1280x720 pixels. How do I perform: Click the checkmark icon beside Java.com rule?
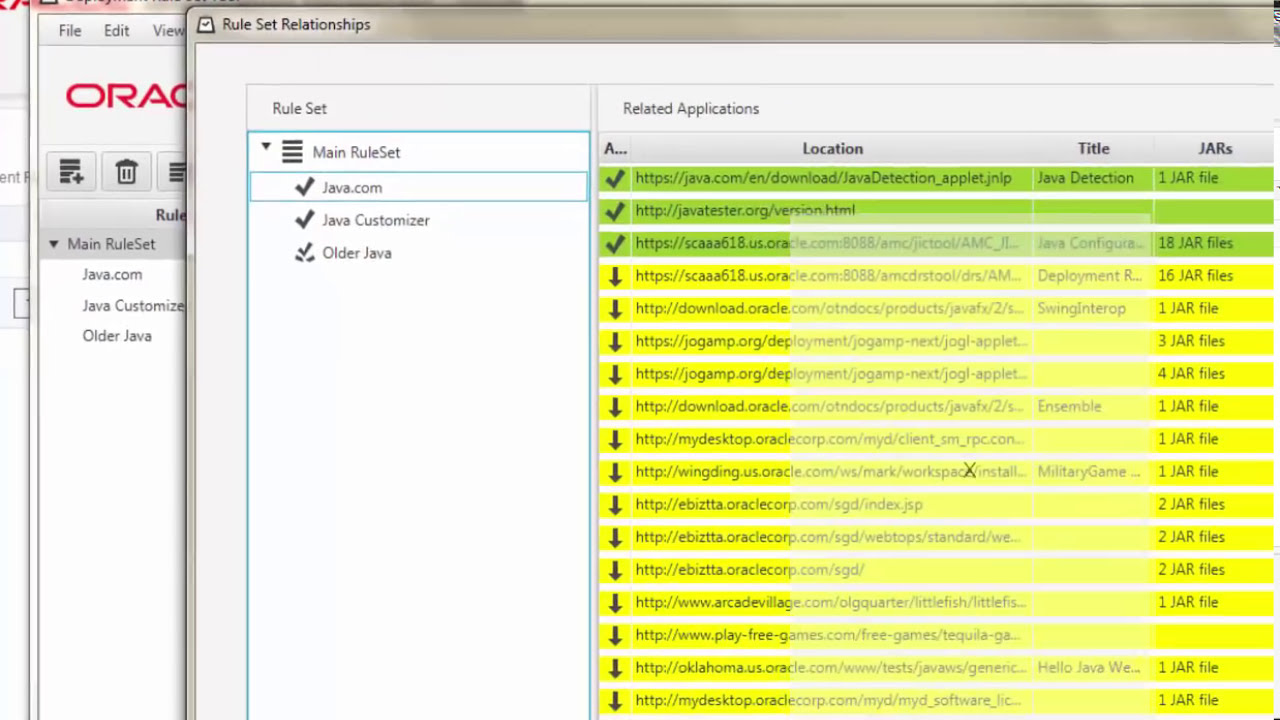[305, 187]
